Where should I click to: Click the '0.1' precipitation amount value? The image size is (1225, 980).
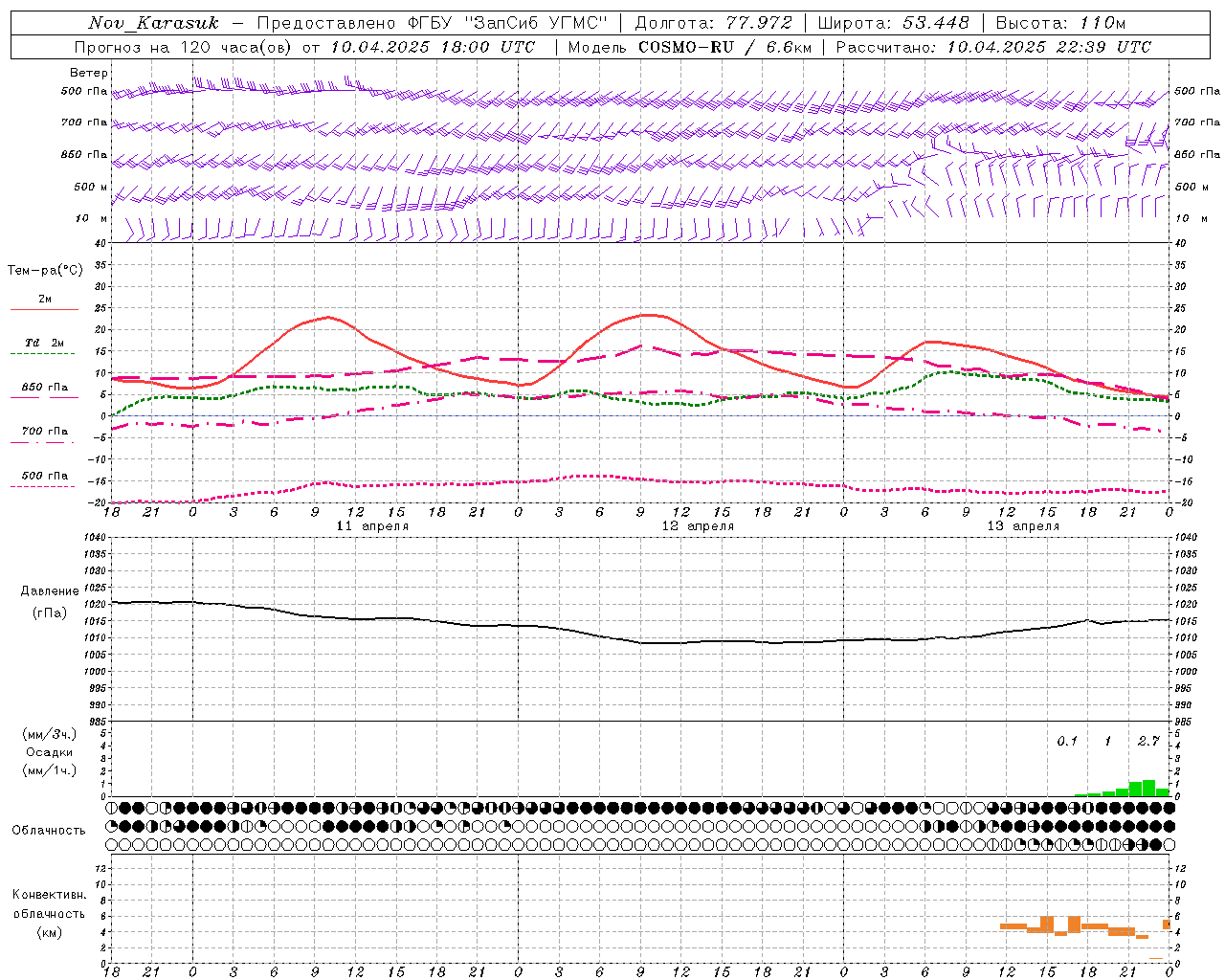click(1067, 742)
